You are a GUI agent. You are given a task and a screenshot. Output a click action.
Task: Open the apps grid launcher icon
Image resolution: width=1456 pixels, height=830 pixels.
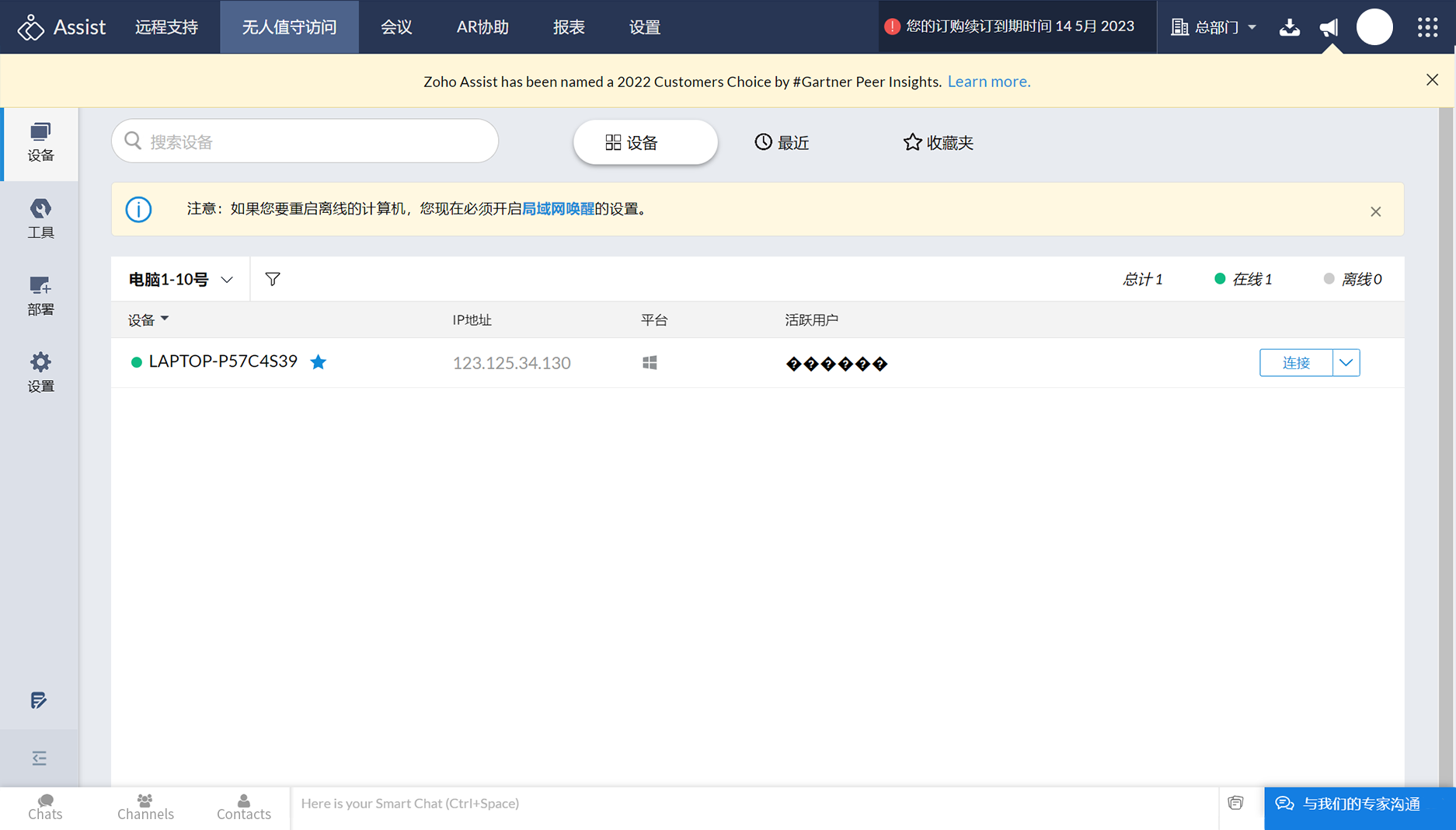coord(1427,27)
